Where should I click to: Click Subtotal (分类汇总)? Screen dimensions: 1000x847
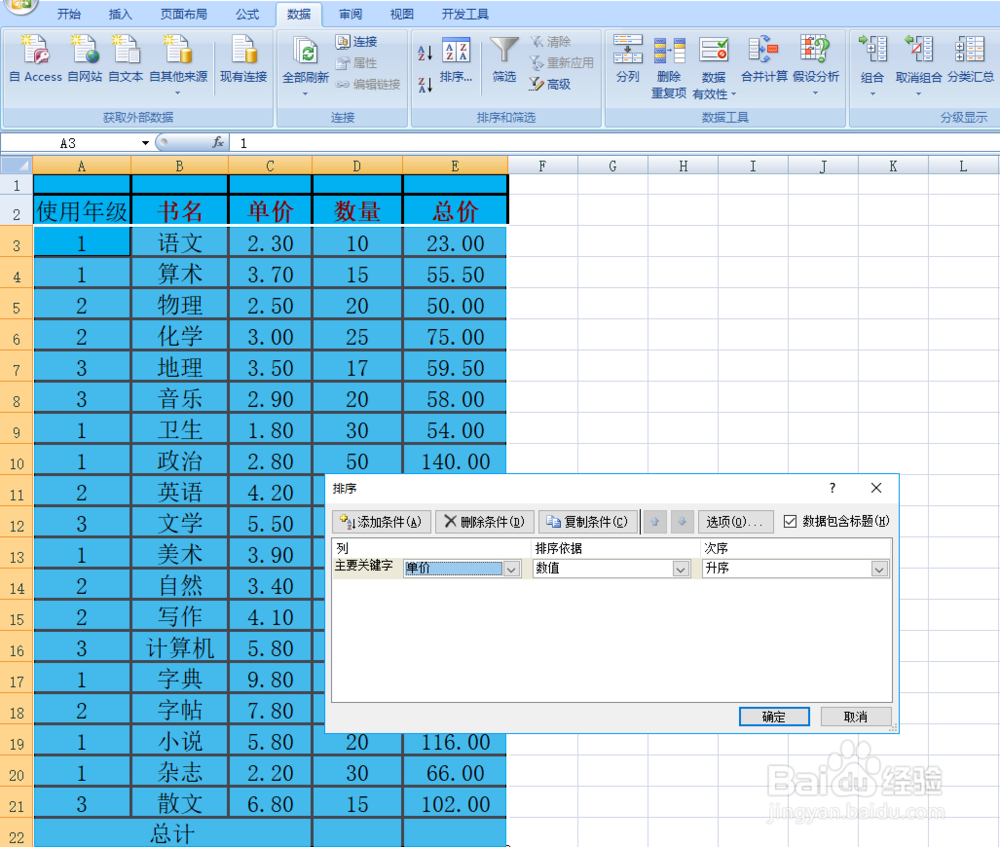[x=970, y=59]
